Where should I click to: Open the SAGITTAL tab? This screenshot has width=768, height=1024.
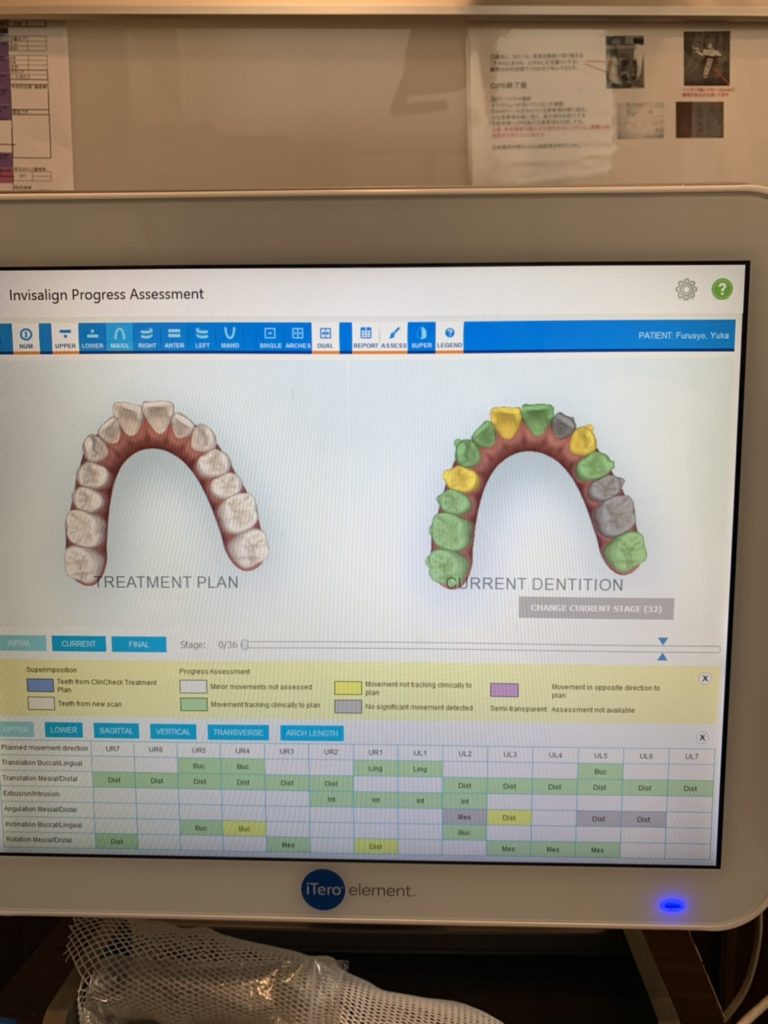[116, 731]
